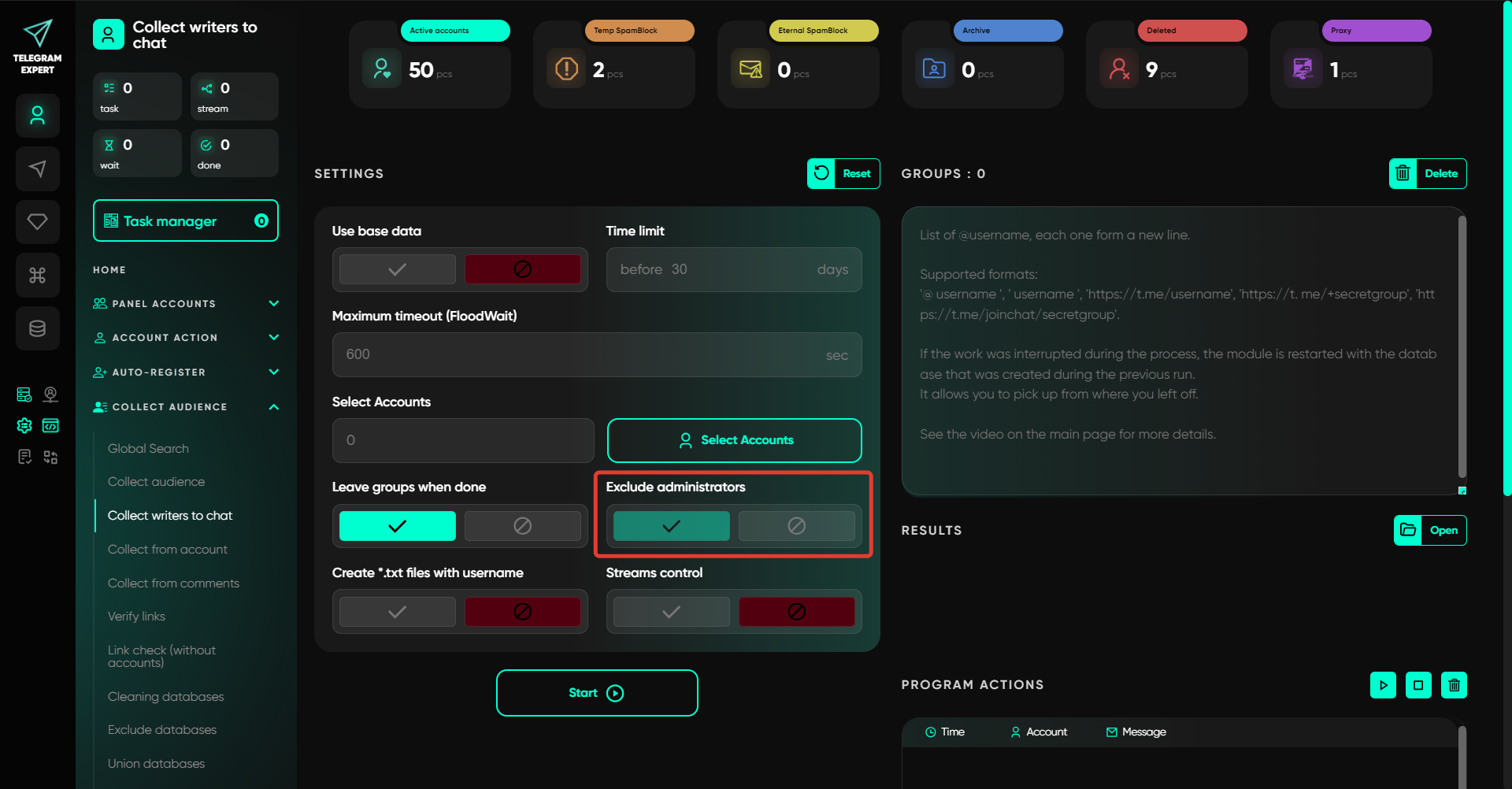Disable Leave groups when done option

click(x=522, y=526)
